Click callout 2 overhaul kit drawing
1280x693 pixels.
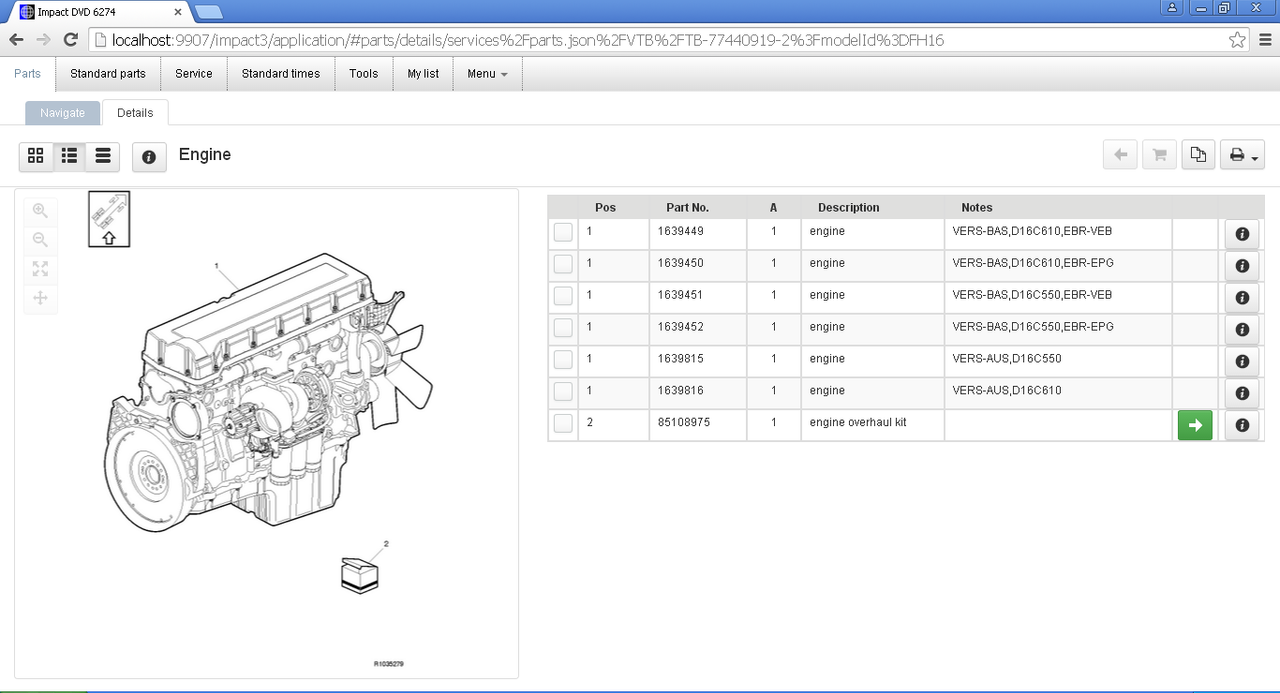coord(386,544)
